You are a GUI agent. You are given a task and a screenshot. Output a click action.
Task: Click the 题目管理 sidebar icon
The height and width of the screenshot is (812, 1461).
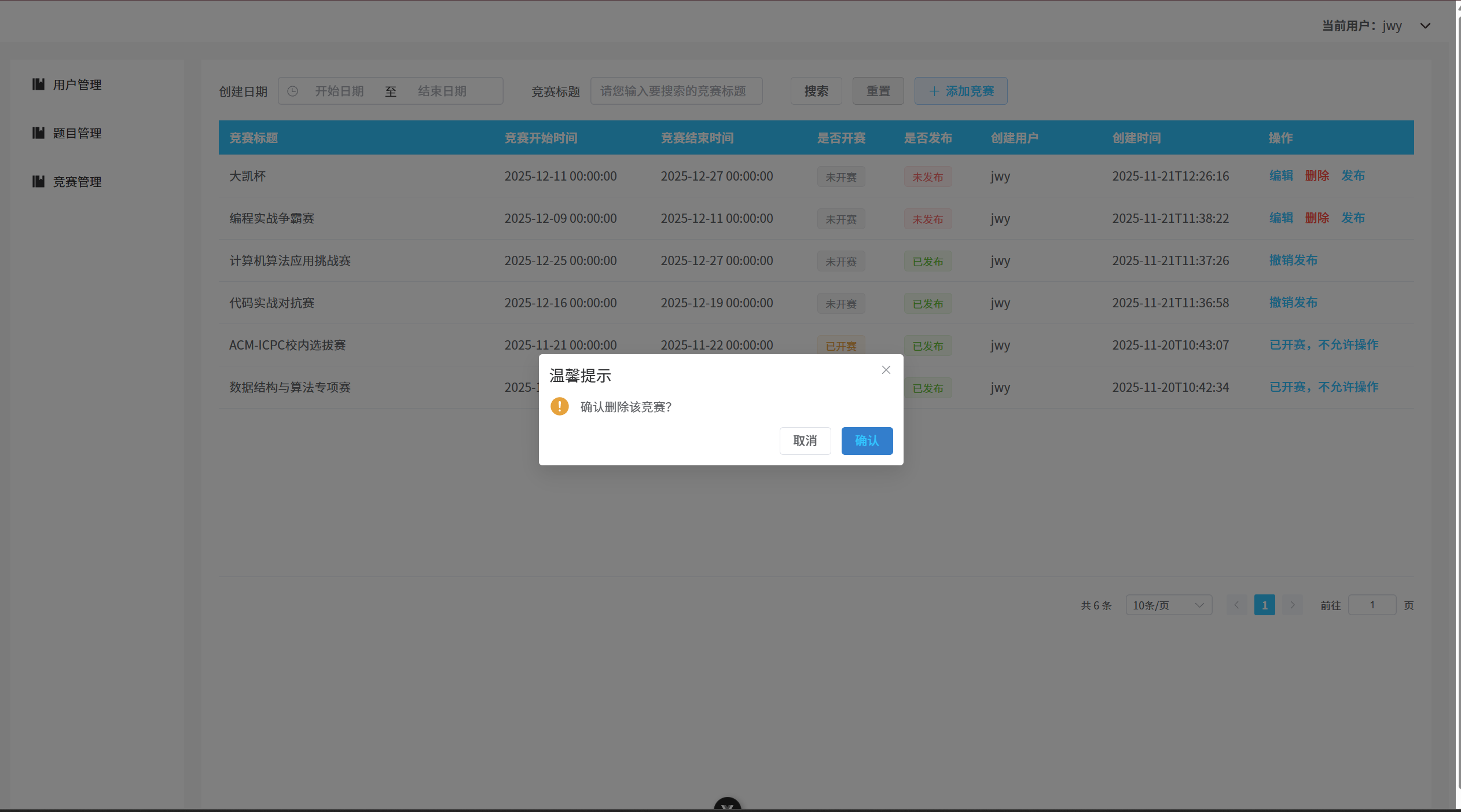click(x=38, y=133)
